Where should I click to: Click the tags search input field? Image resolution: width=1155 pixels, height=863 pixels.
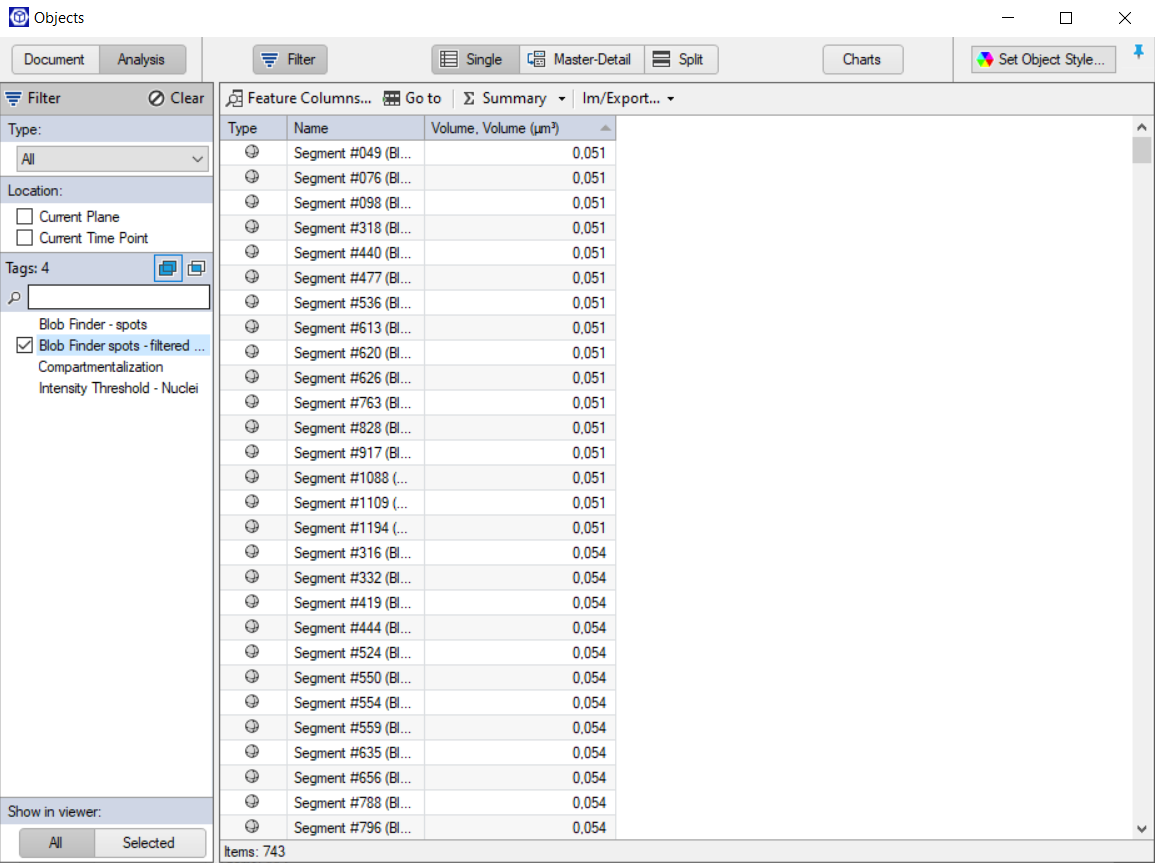(x=118, y=297)
